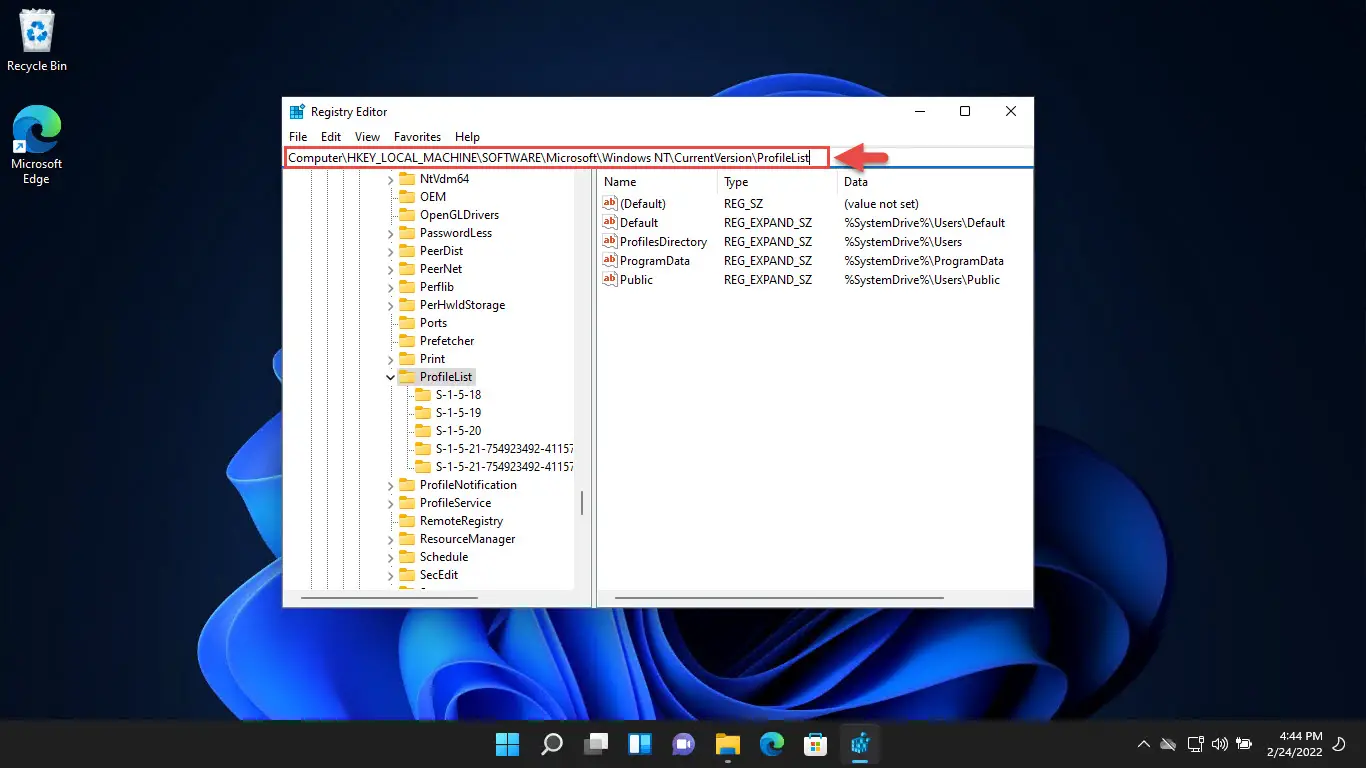Open Widgets icon on taskbar

click(x=640, y=744)
